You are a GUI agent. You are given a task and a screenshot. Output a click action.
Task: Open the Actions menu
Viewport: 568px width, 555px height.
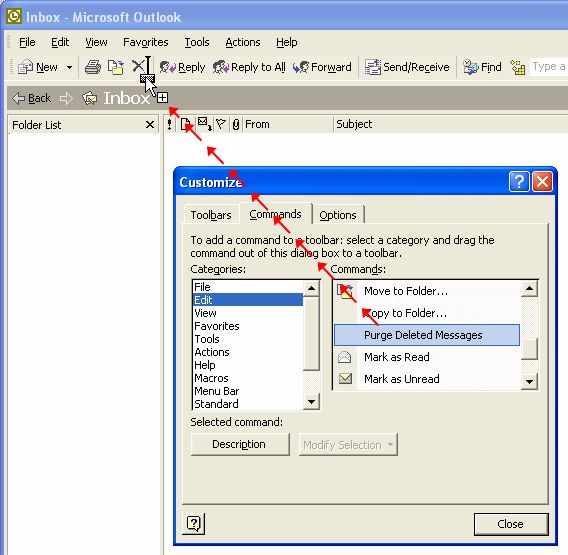pos(243,42)
